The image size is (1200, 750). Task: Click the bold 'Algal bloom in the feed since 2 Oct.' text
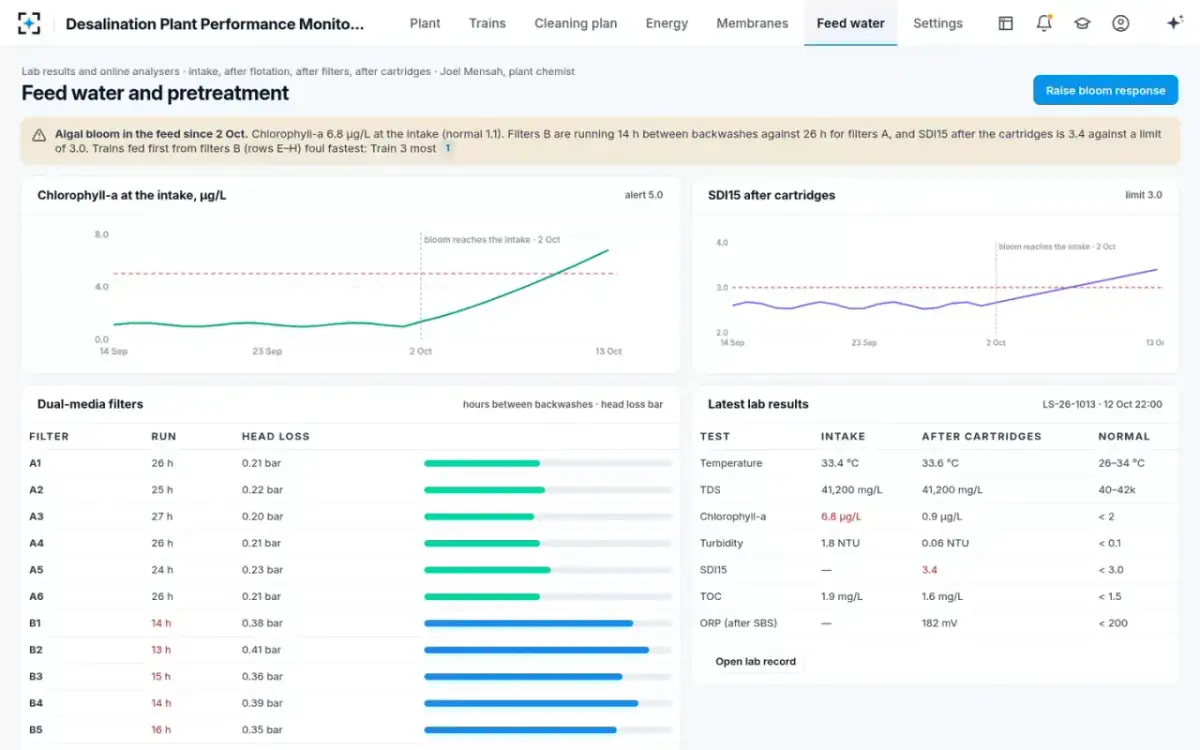[151, 133]
